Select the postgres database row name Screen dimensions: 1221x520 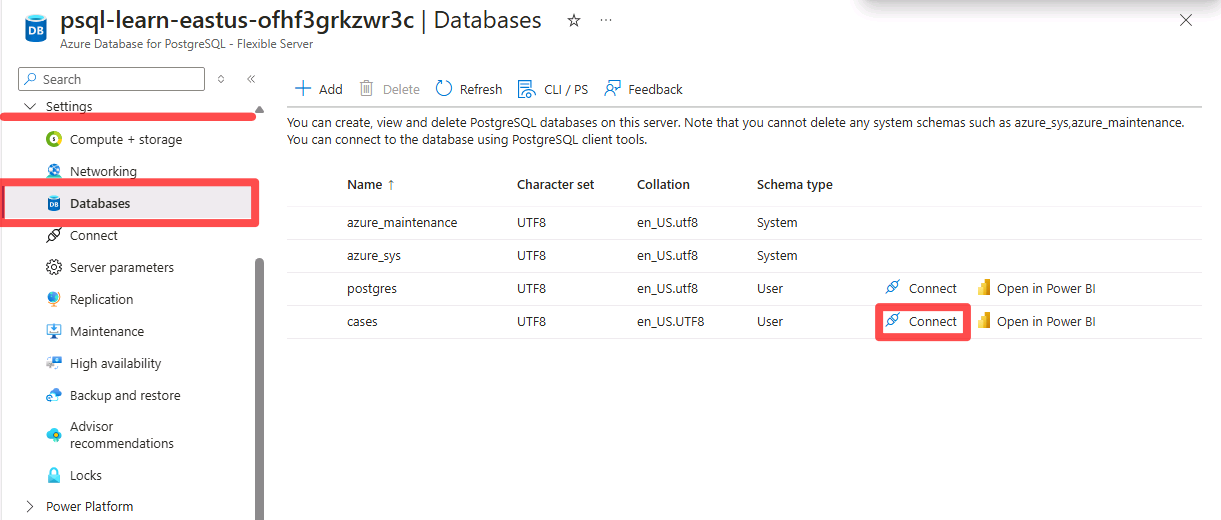tap(372, 288)
